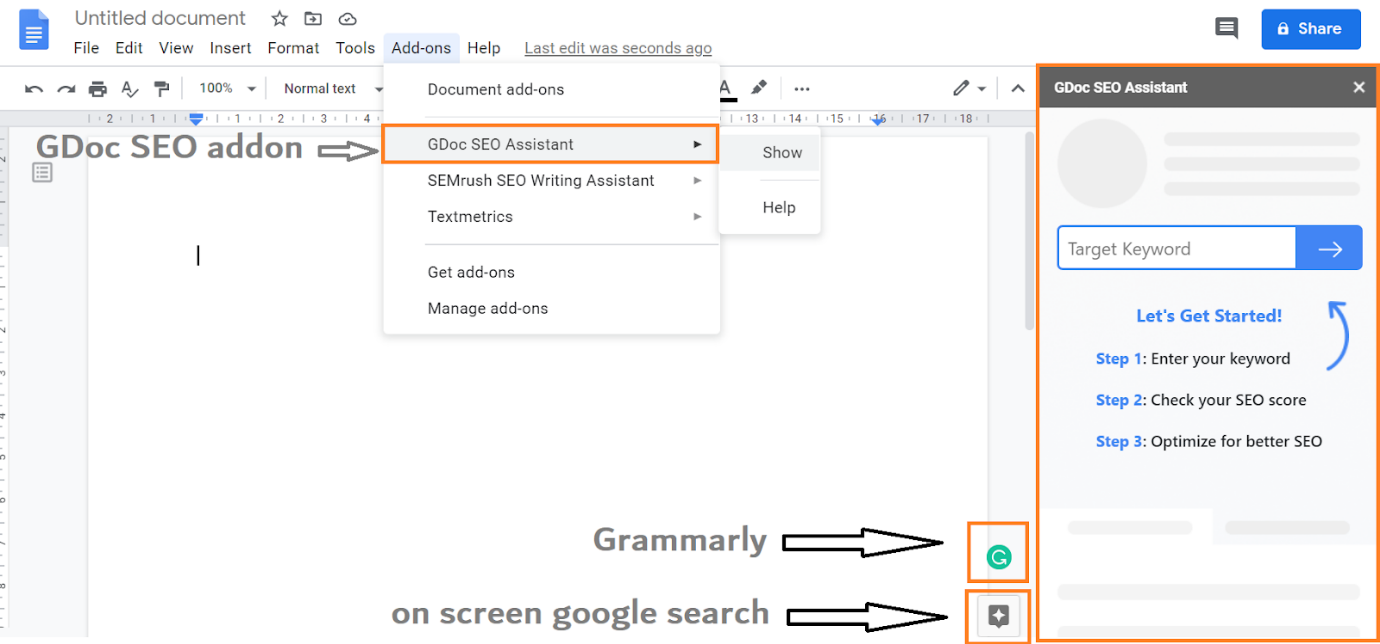Click Help in the GDoc submenu
This screenshot has width=1380, height=644.
[x=769, y=207]
